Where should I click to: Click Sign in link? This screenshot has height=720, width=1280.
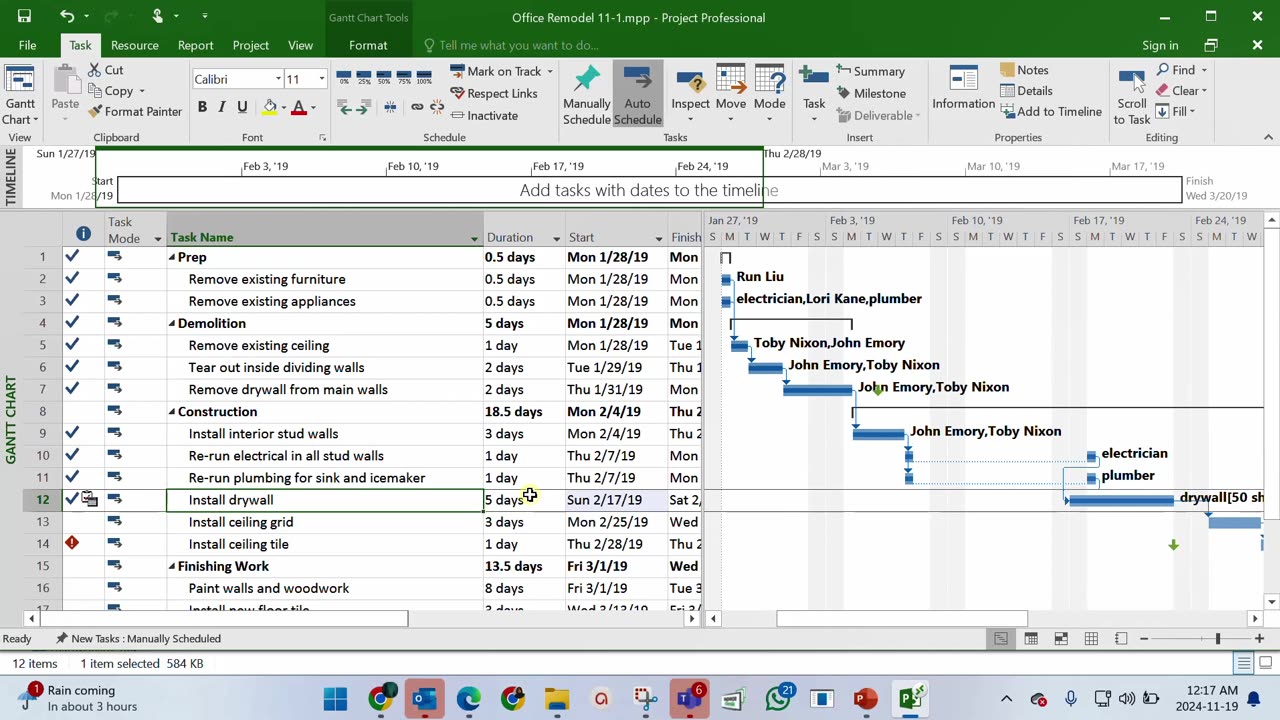(x=1160, y=45)
